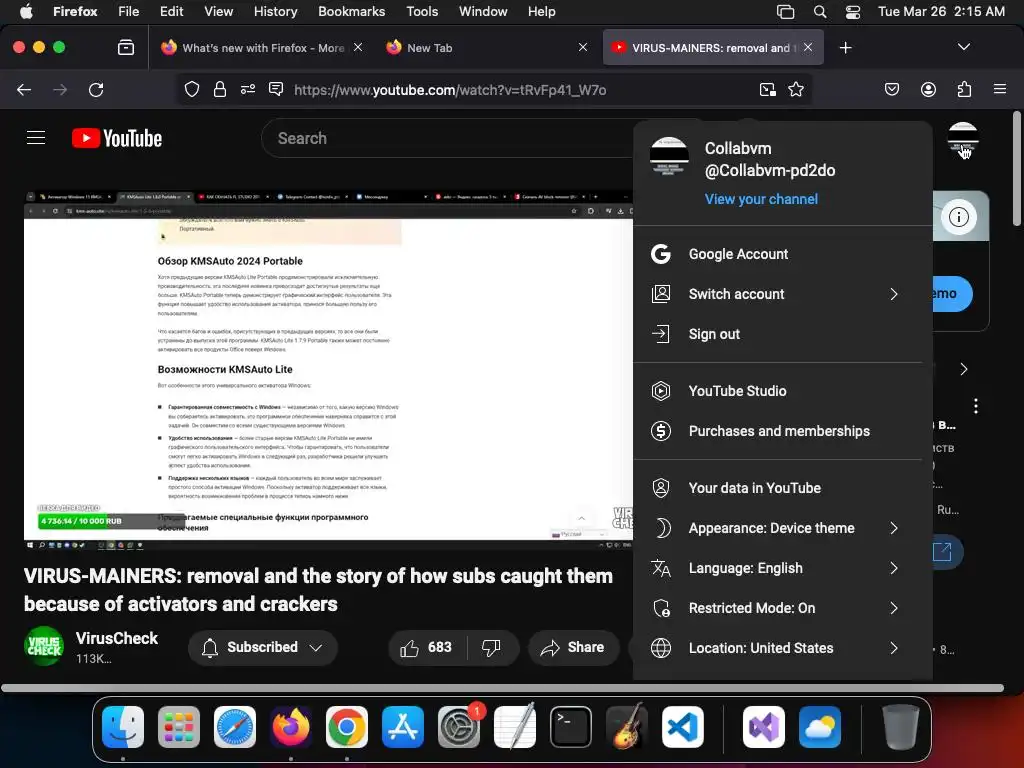Open tracking protection shield panel
Screen dimensions: 1024x768
(191, 89)
